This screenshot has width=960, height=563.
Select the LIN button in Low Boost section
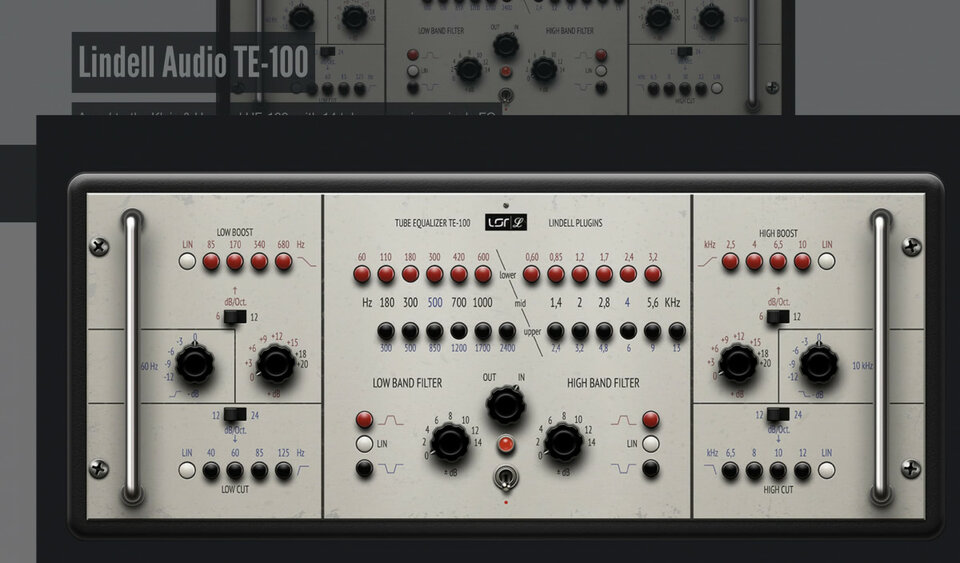tap(187, 262)
